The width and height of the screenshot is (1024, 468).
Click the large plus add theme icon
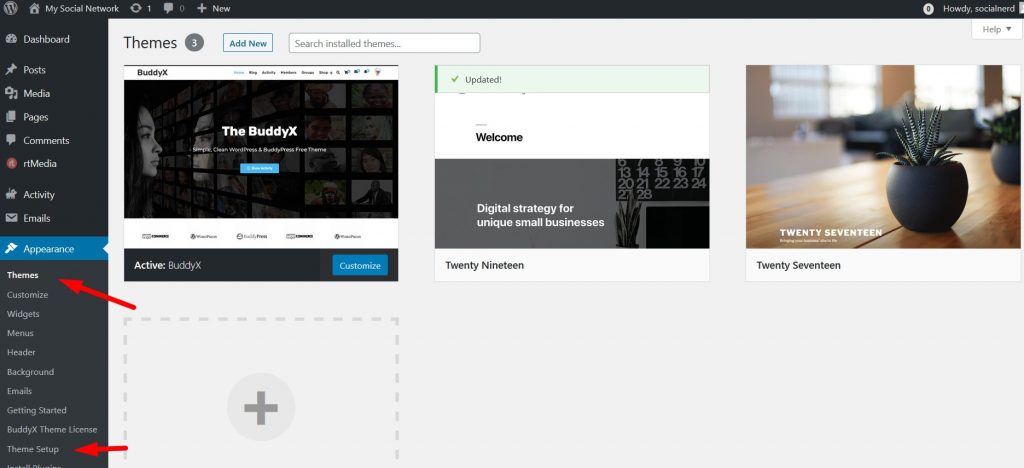261,407
